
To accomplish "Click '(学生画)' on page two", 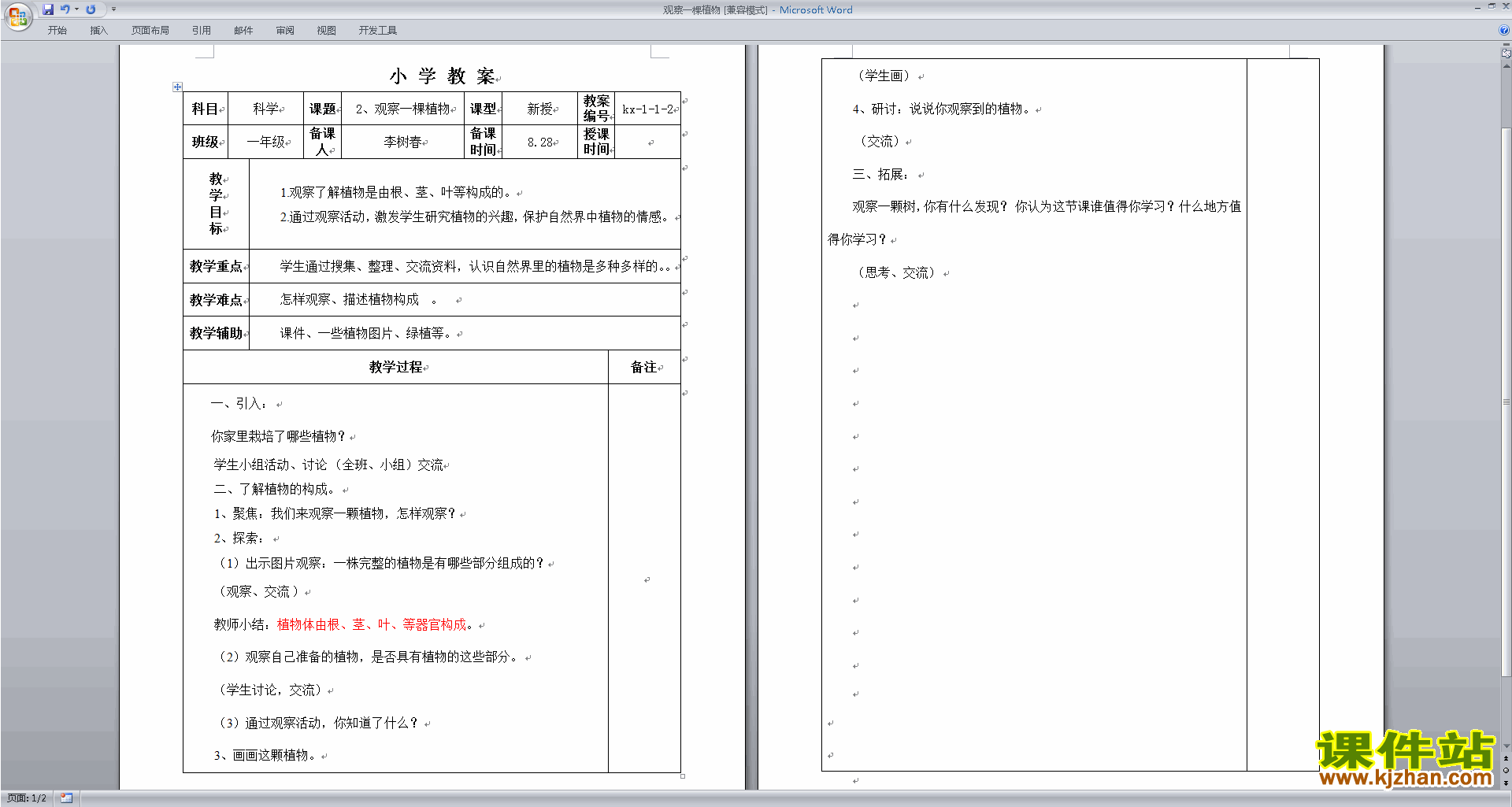I will pos(884,76).
